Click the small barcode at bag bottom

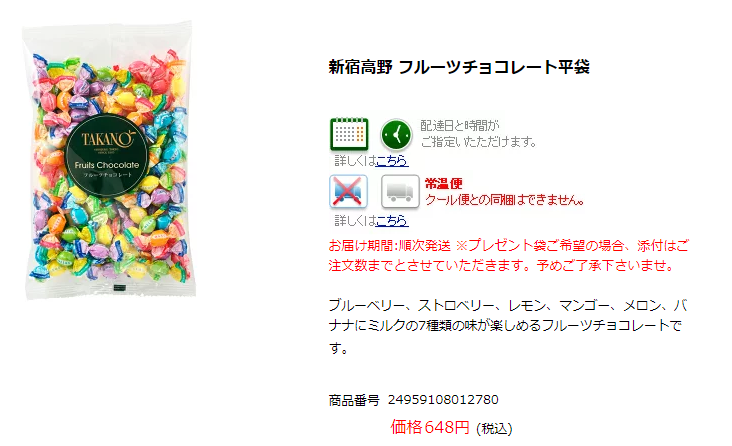coord(120,287)
